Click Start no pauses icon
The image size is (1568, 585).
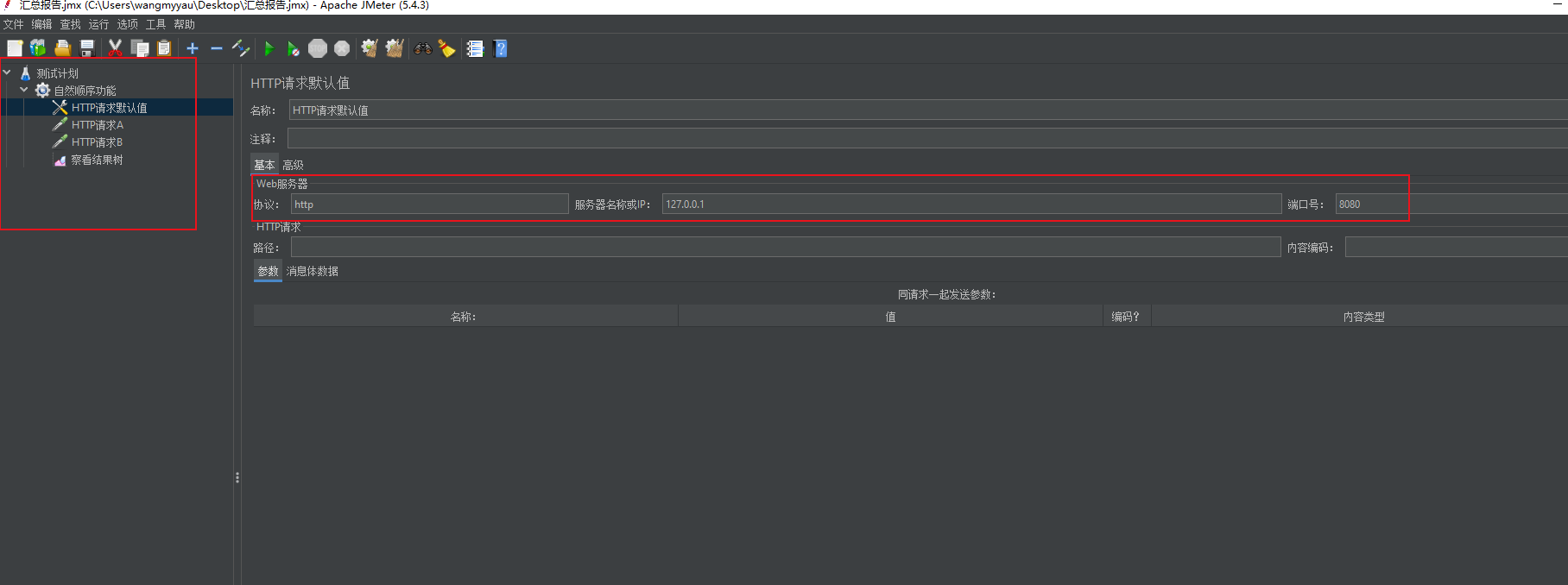tap(294, 48)
